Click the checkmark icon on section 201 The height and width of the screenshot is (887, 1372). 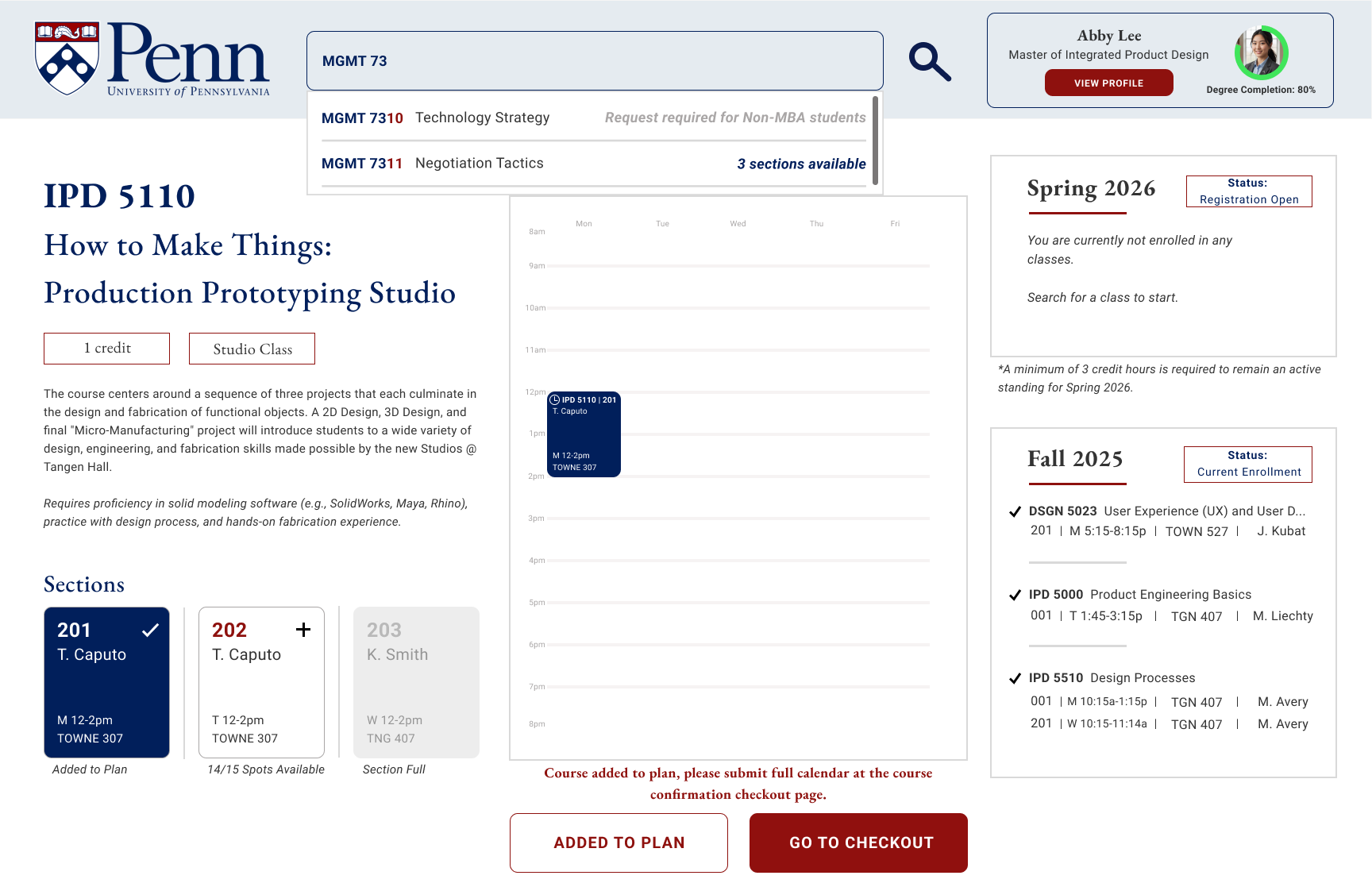point(150,631)
